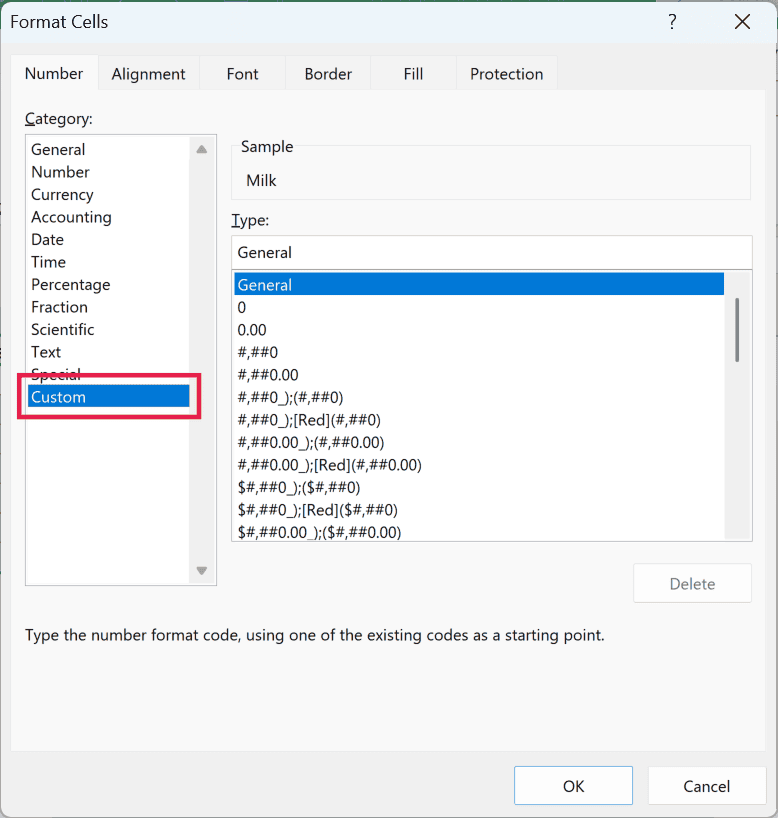The image size is (778, 818).
Task: Click the Delete button
Action: 692,583
